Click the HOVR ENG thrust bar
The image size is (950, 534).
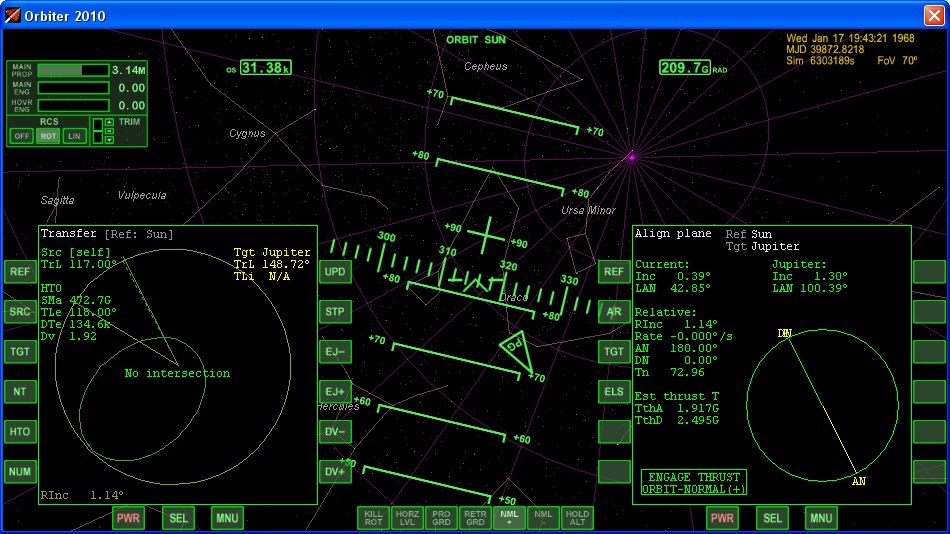tap(73, 105)
